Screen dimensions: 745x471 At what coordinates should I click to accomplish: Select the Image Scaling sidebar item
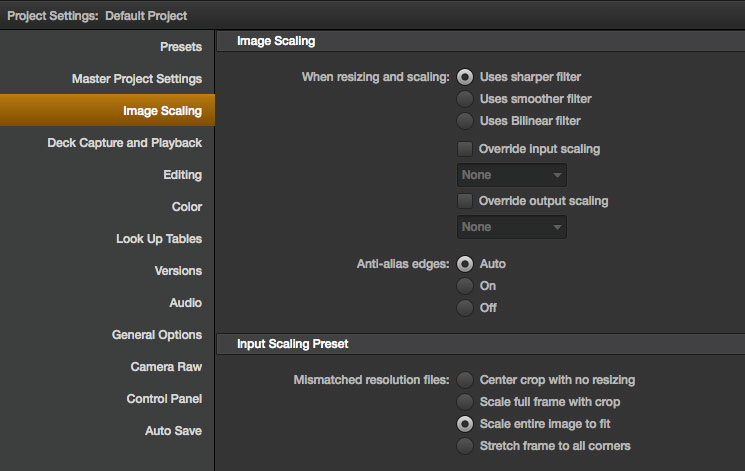pos(107,110)
